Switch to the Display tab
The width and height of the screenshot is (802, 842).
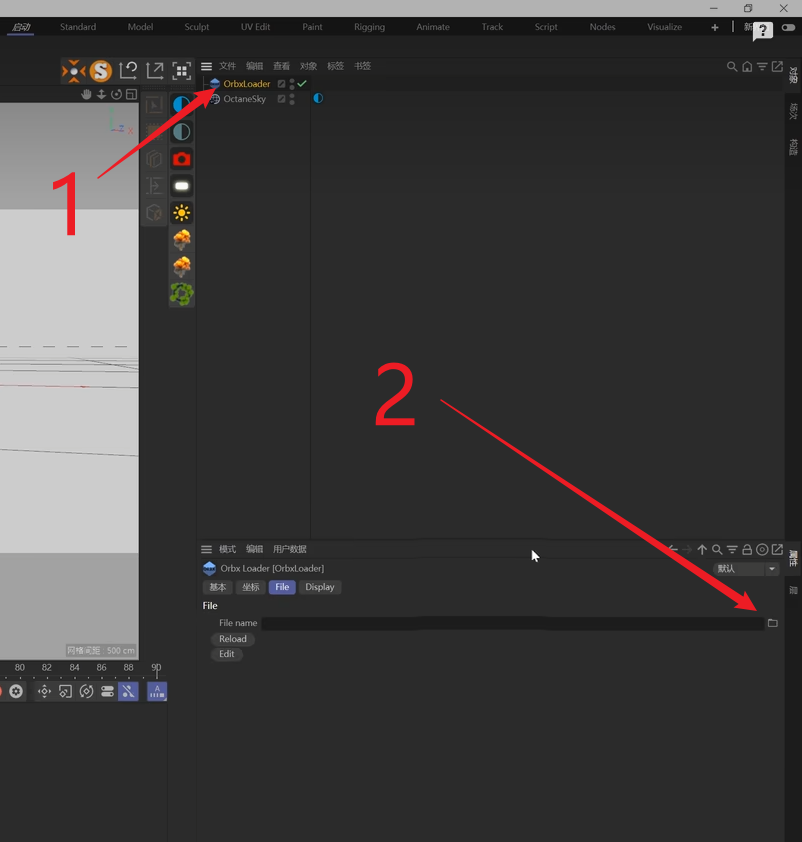(x=320, y=587)
